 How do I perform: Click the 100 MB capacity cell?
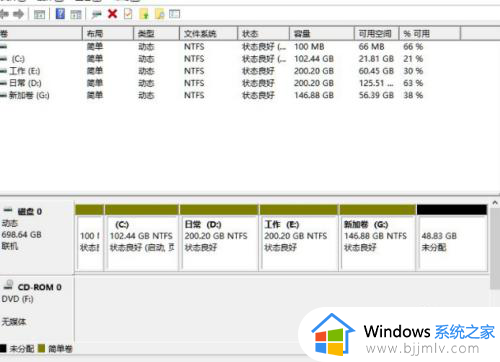309,47
